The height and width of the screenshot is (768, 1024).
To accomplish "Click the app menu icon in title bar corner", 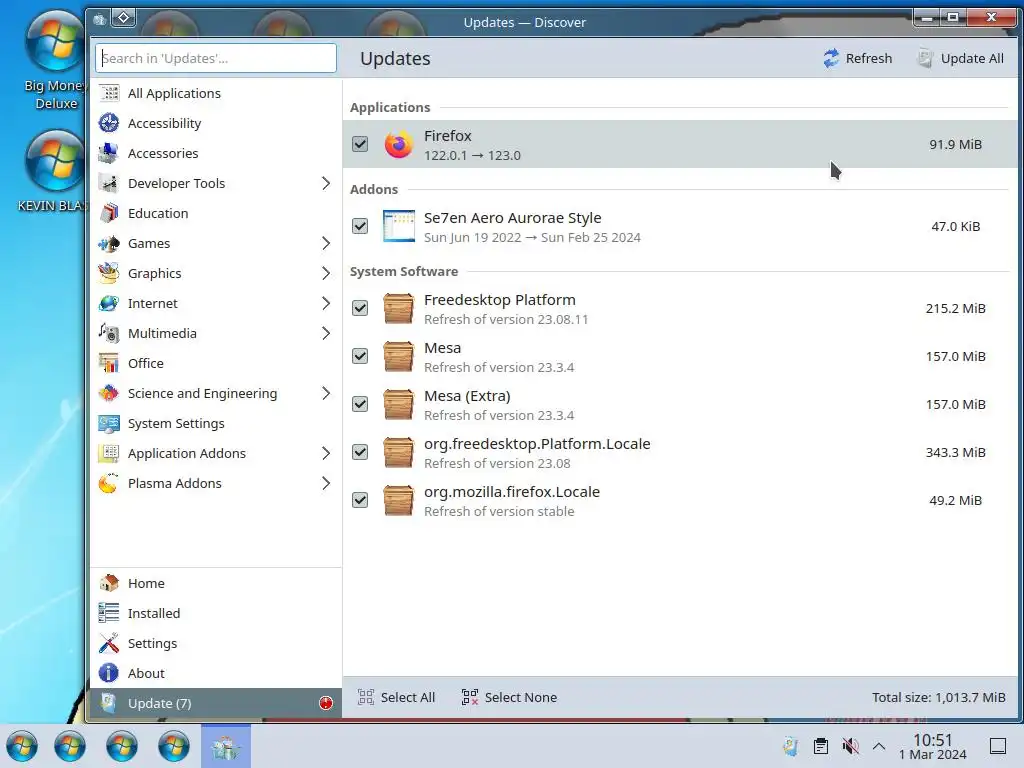I will (100, 20).
